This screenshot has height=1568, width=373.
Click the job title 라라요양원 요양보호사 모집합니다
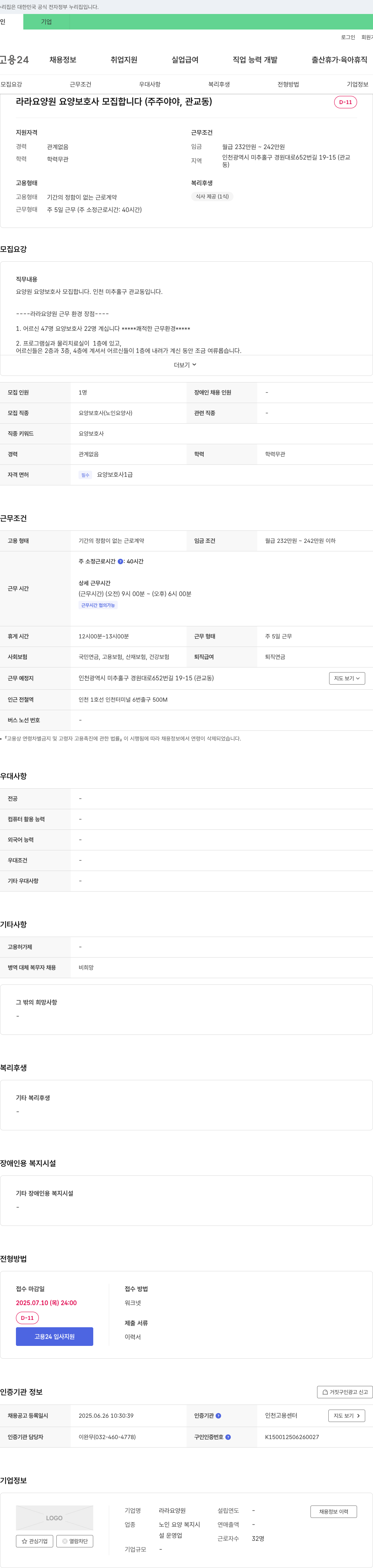[x=114, y=102]
